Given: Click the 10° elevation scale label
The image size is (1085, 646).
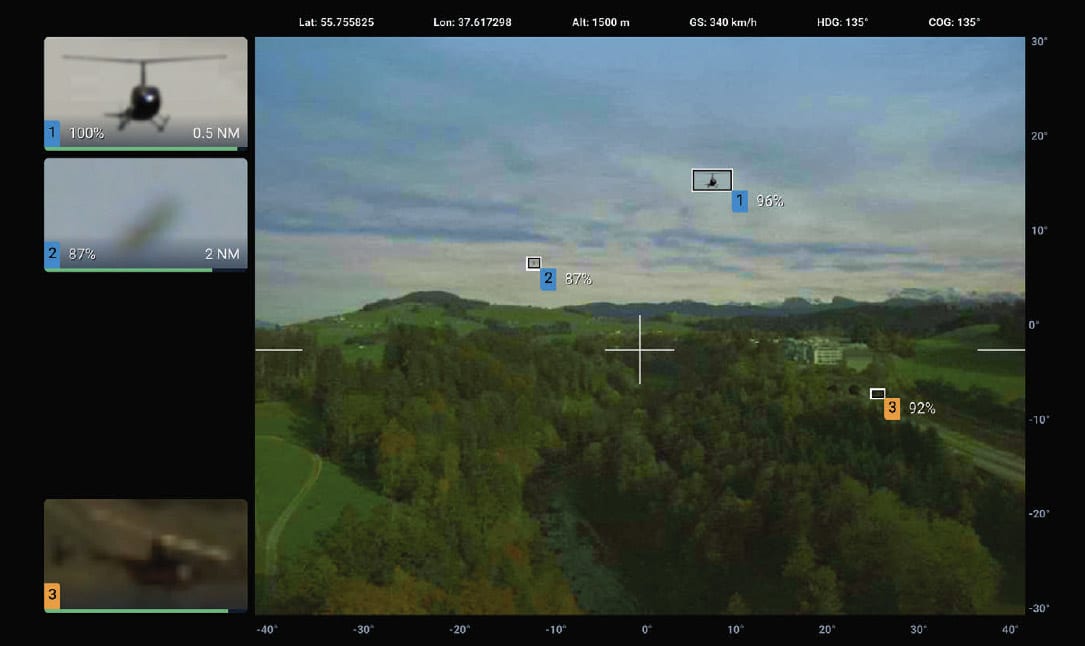Looking at the screenshot, I should pyautogui.click(x=1039, y=231).
